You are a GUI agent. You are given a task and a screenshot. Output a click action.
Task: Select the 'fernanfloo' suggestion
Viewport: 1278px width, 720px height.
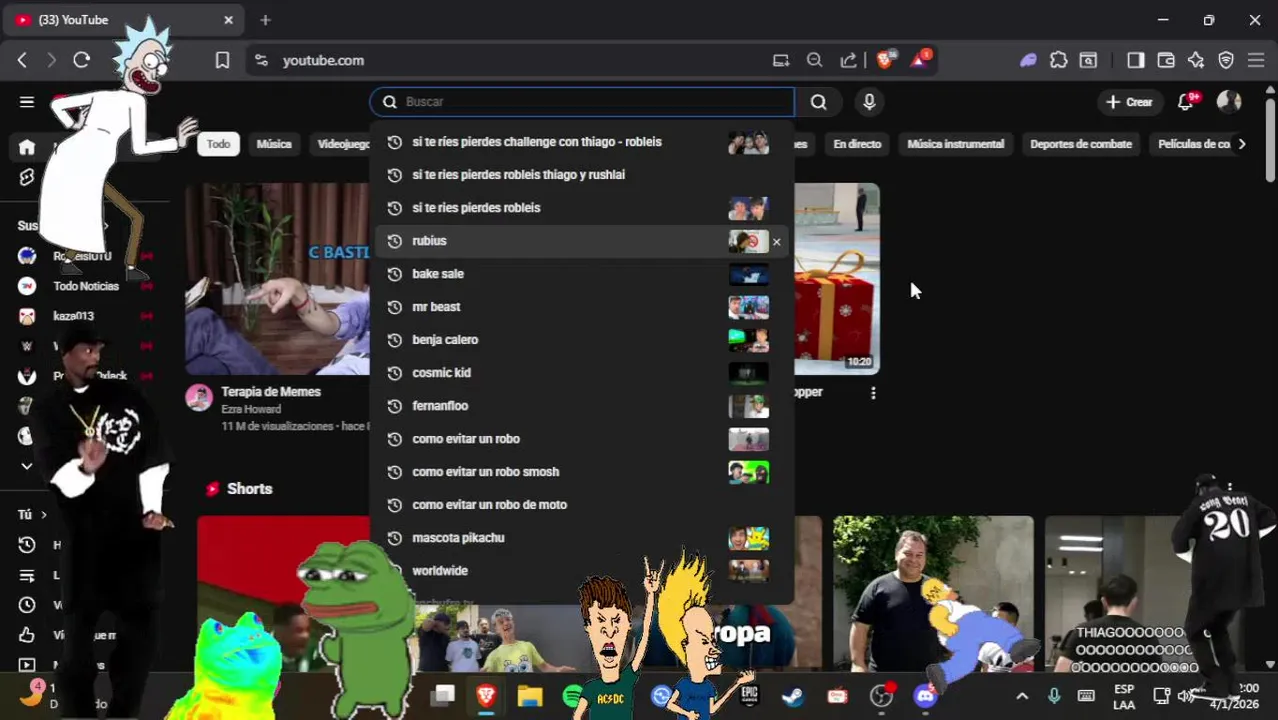pos(583,406)
